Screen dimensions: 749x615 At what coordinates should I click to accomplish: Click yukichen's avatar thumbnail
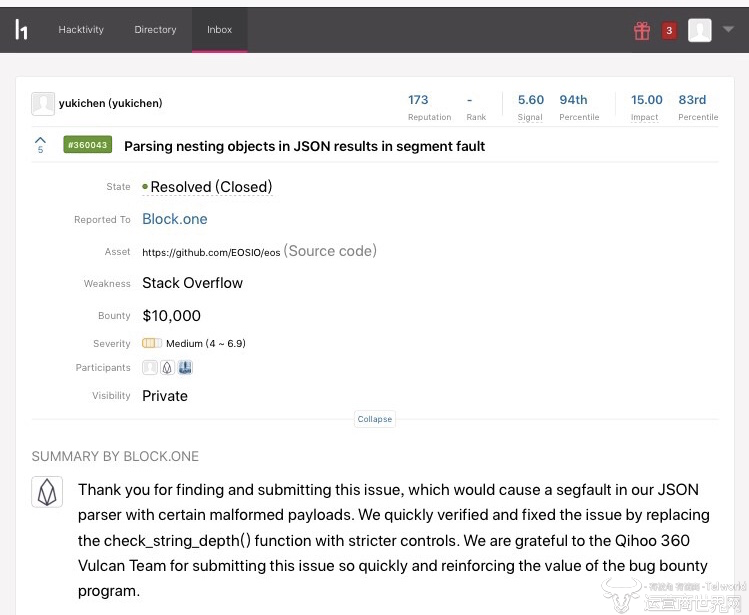click(x=43, y=104)
